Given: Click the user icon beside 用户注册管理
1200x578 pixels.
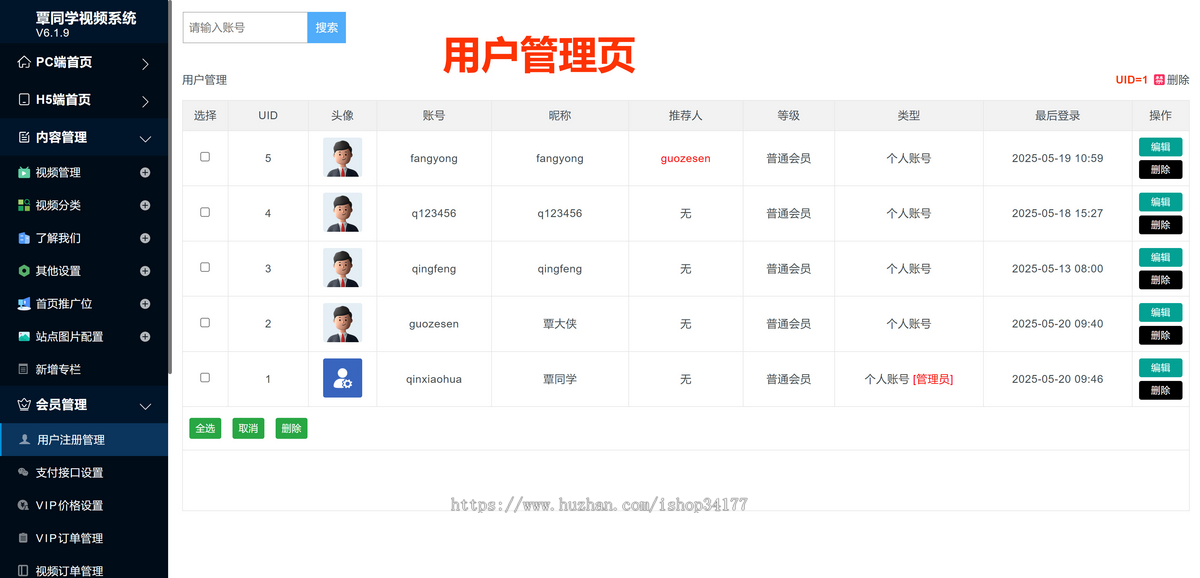Looking at the screenshot, I should [25, 439].
